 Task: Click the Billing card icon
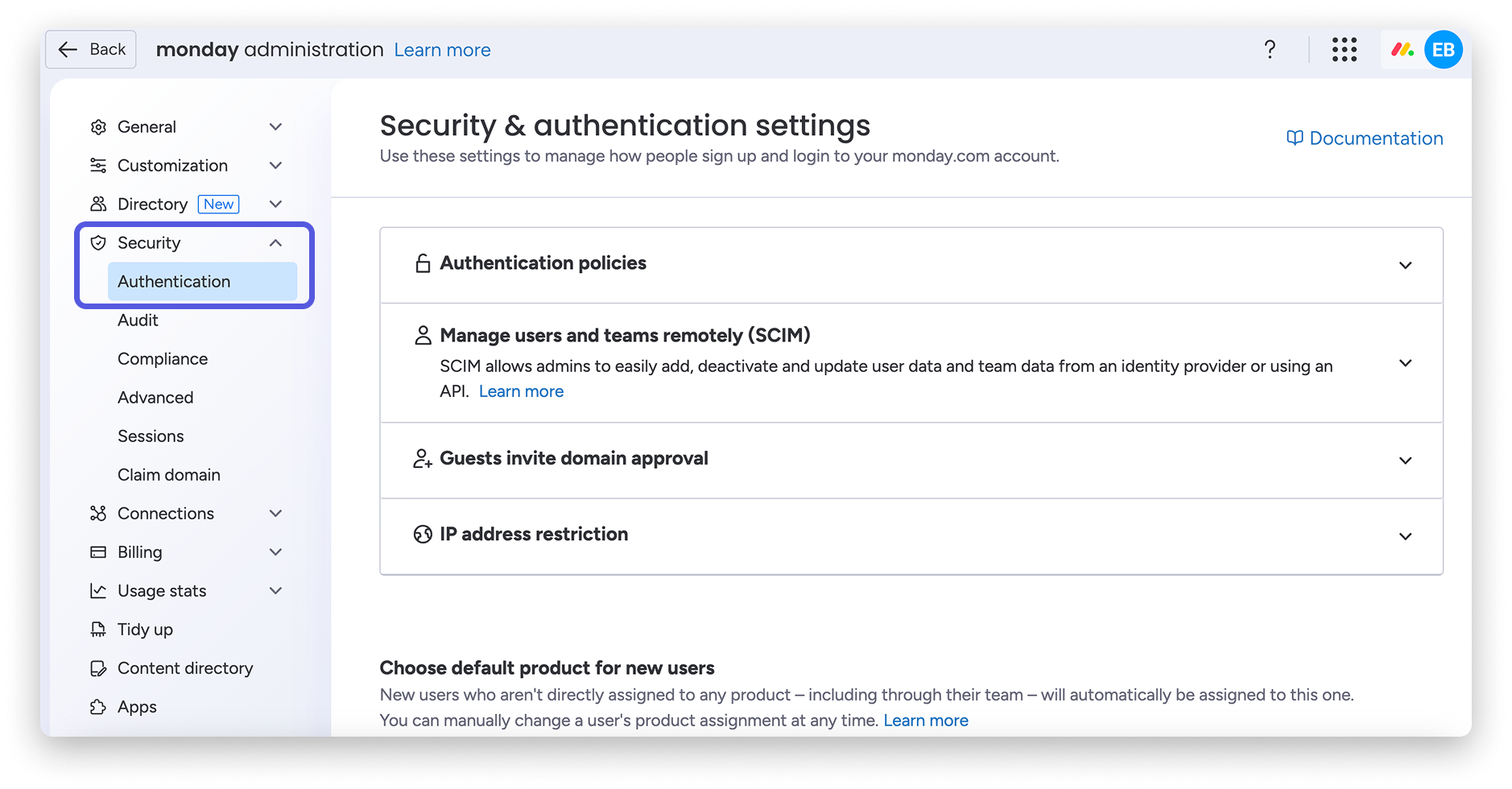click(x=98, y=552)
